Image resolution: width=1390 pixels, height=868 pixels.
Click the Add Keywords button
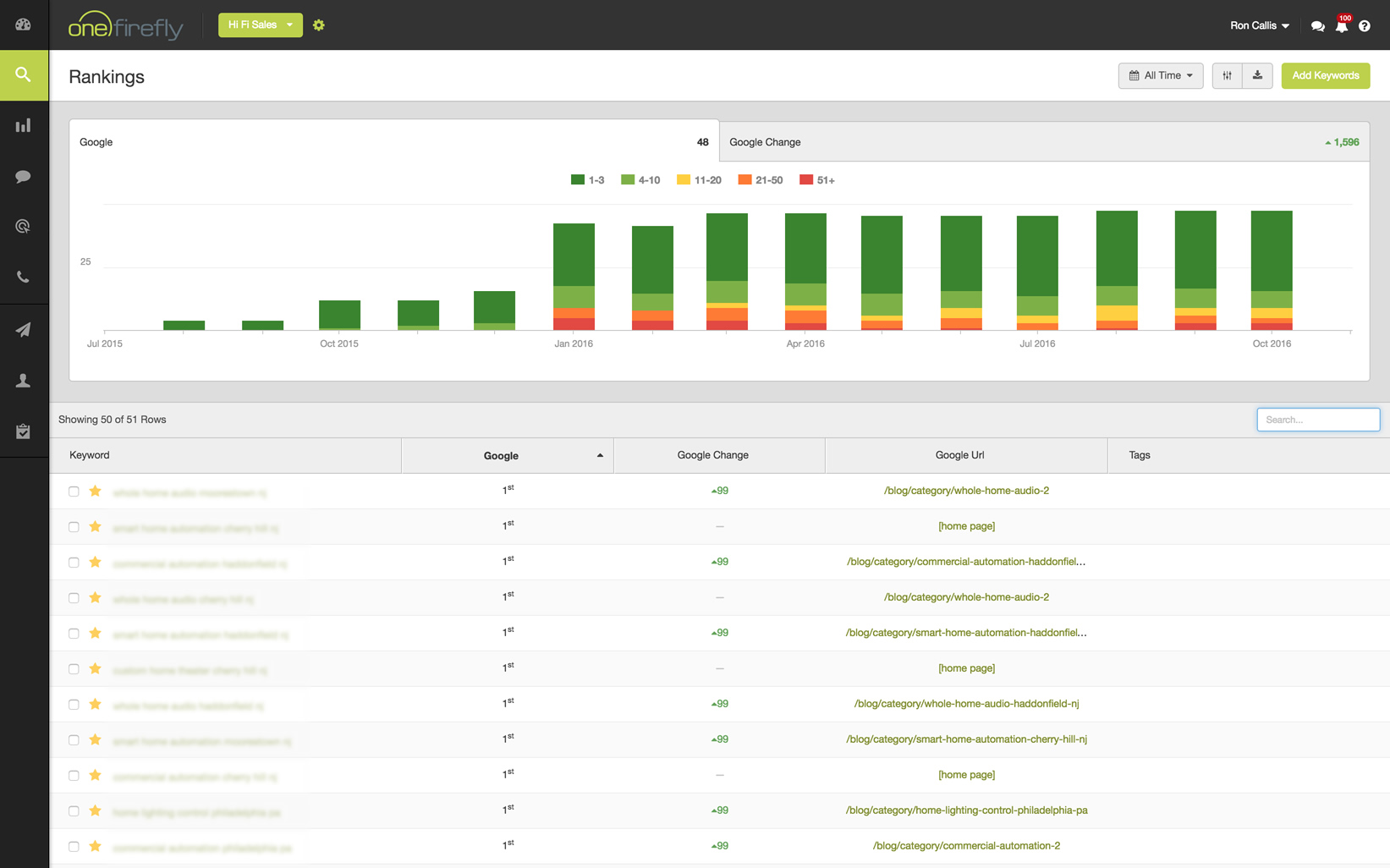(1325, 75)
